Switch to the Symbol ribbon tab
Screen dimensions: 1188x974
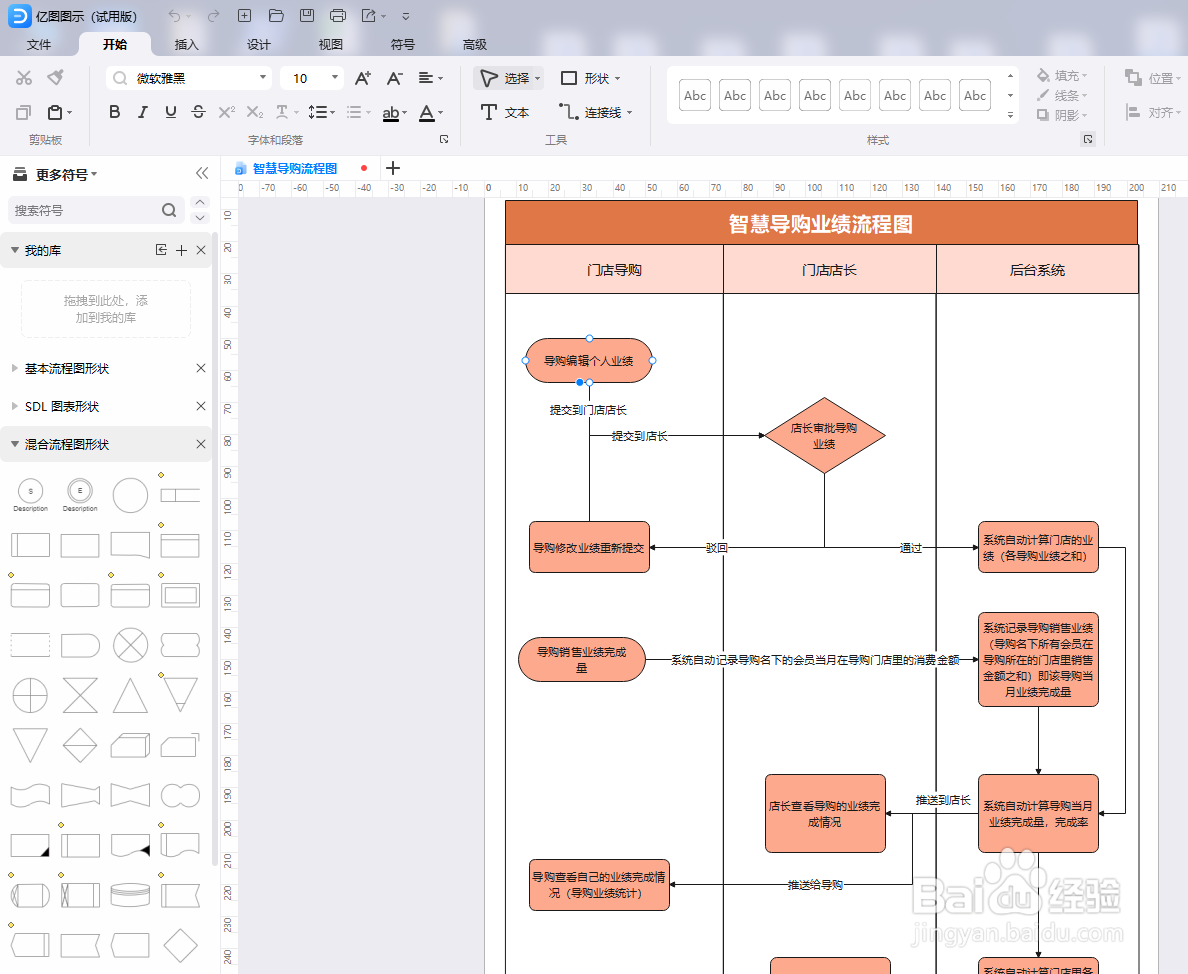402,45
